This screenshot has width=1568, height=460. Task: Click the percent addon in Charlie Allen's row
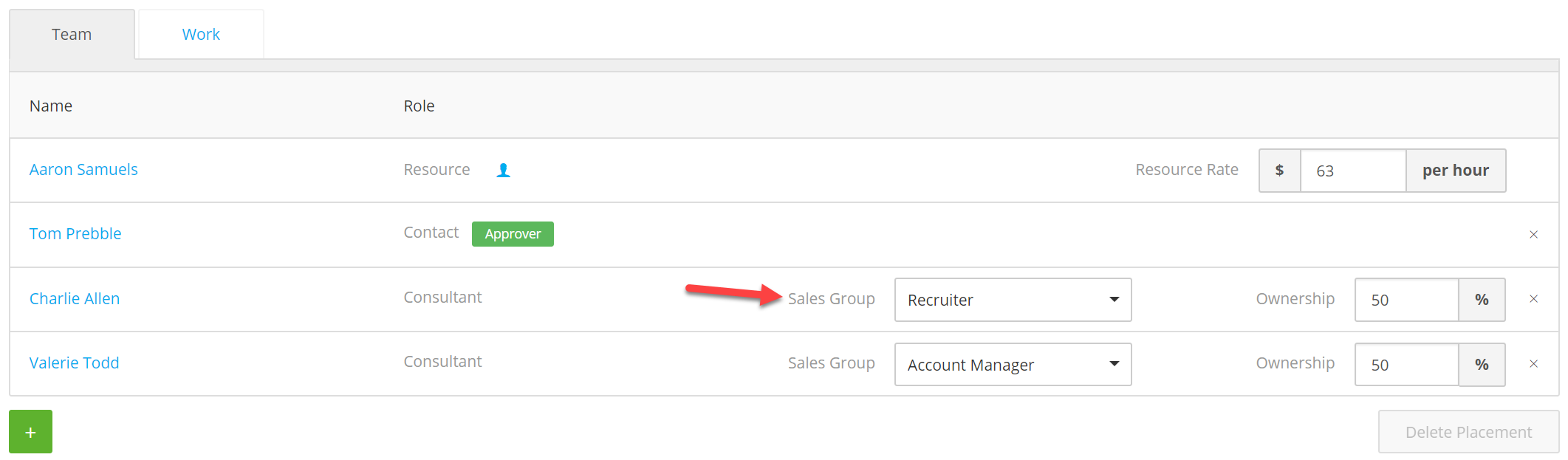[1482, 300]
